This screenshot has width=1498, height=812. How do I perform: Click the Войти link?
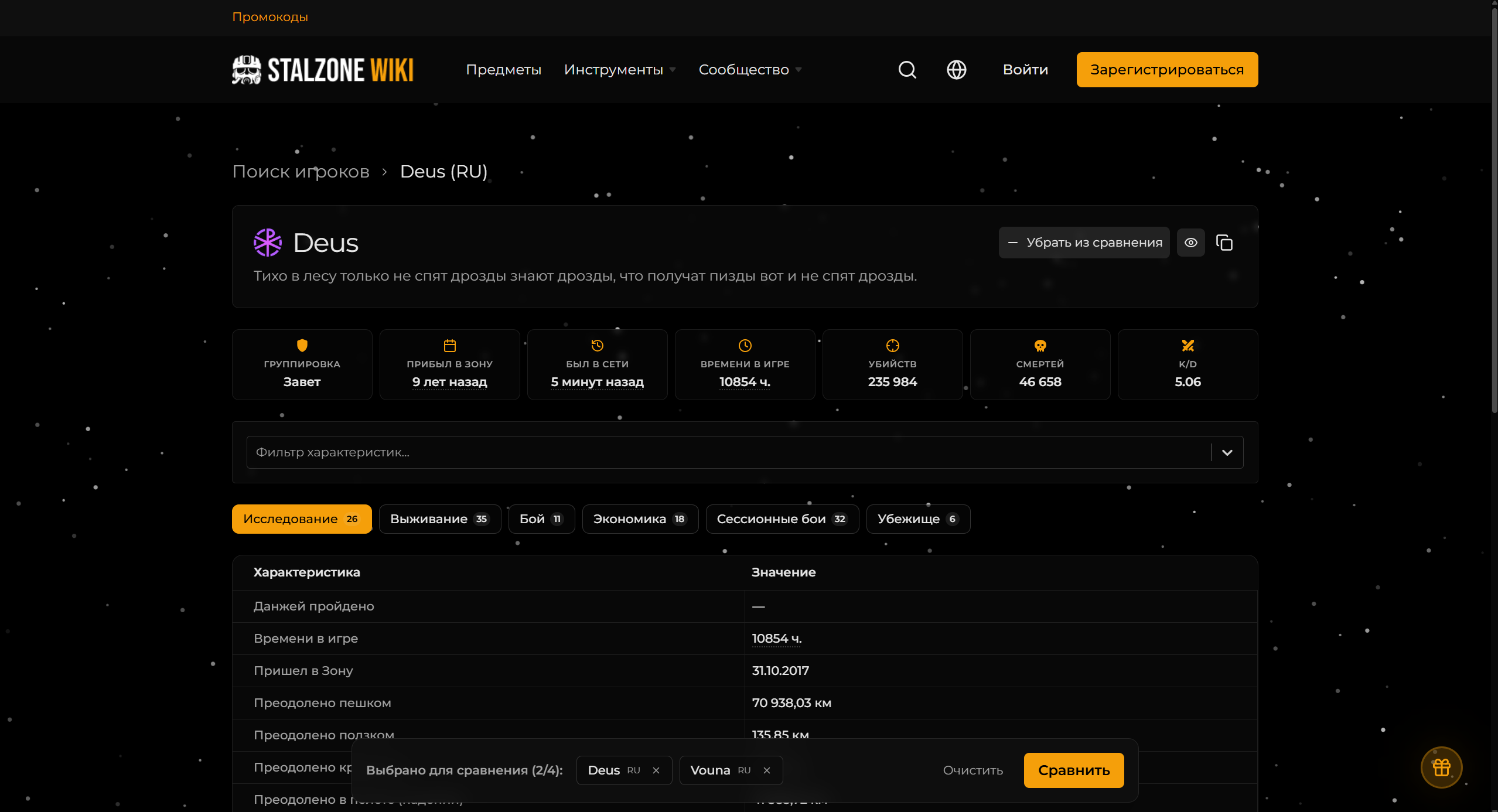coord(1025,70)
